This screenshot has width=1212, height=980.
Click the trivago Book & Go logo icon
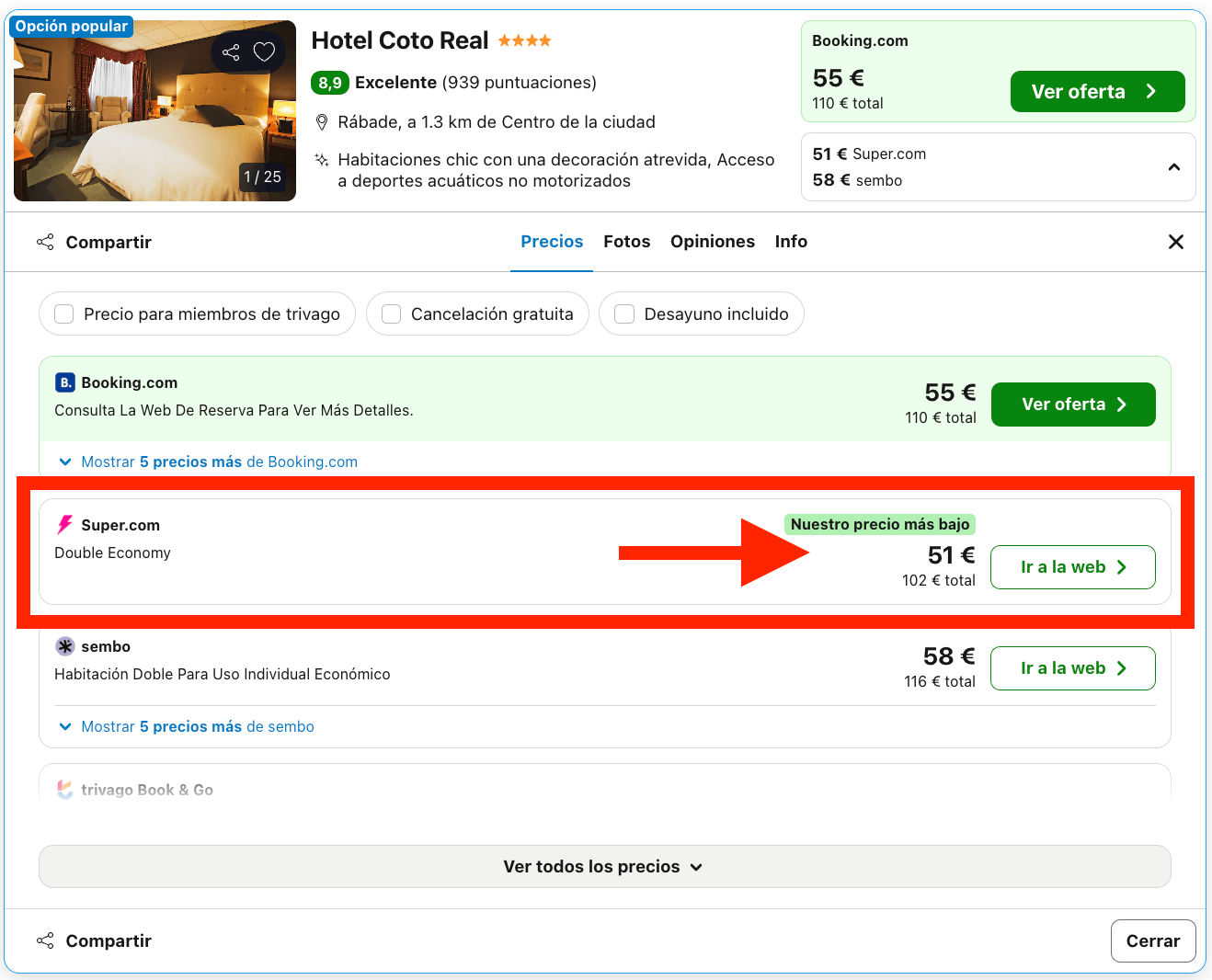pyautogui.click(x=65, y=790)
